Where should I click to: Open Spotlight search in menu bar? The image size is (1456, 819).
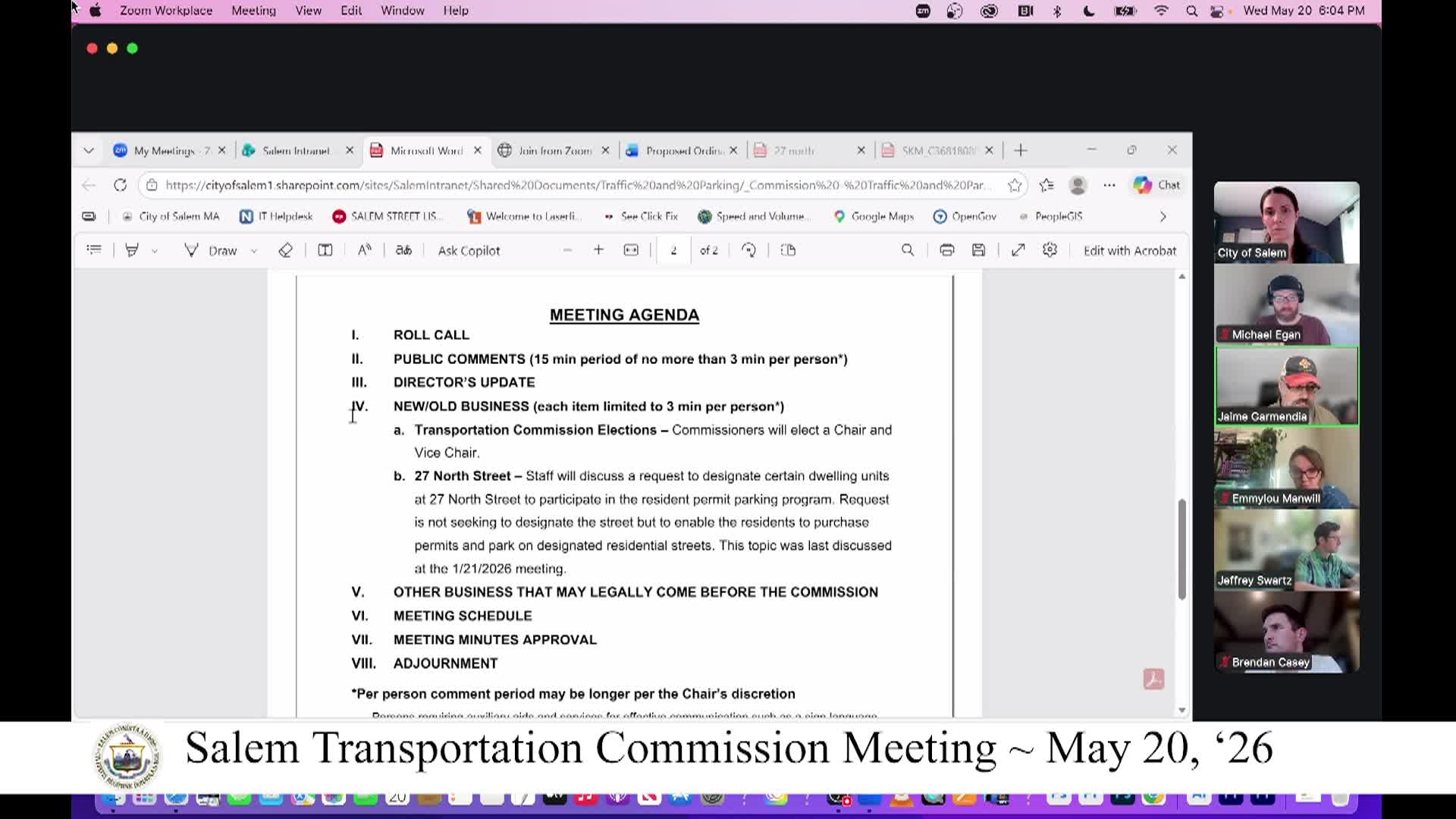(x=1191, y=11)
